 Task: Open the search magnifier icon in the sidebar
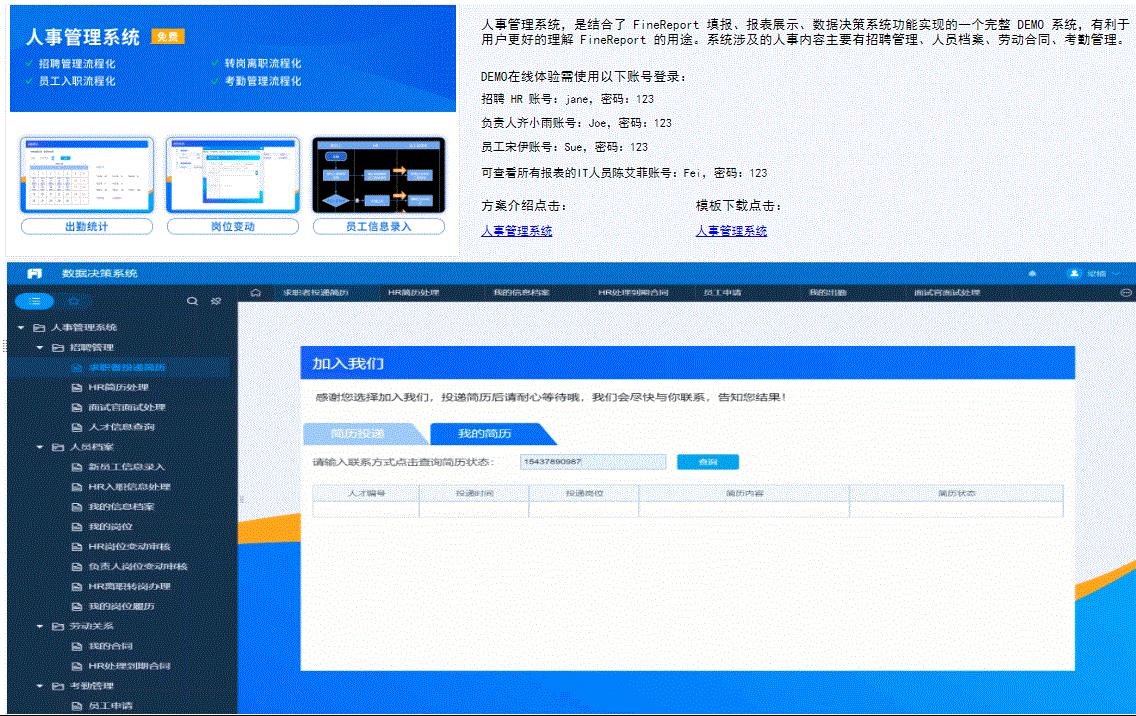click(x=192, y=301)
